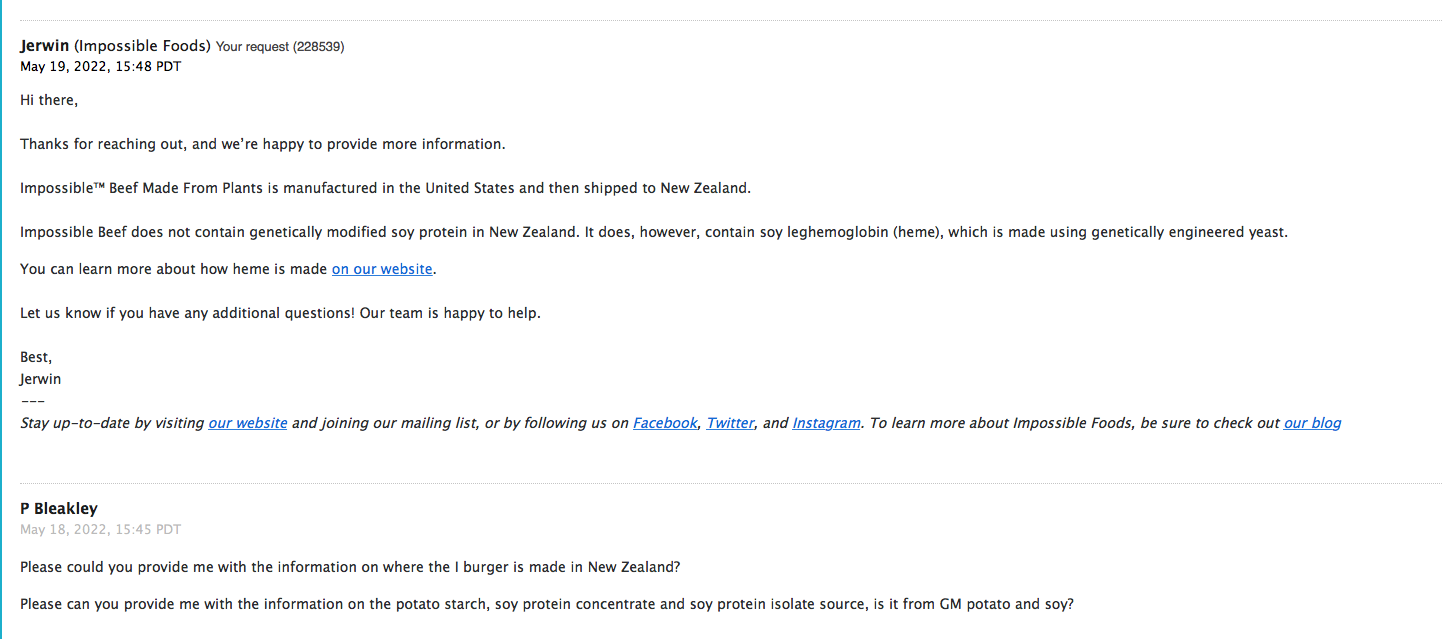Visit the 'our blog' link

pyautogui.click(x=1312, y=423)
